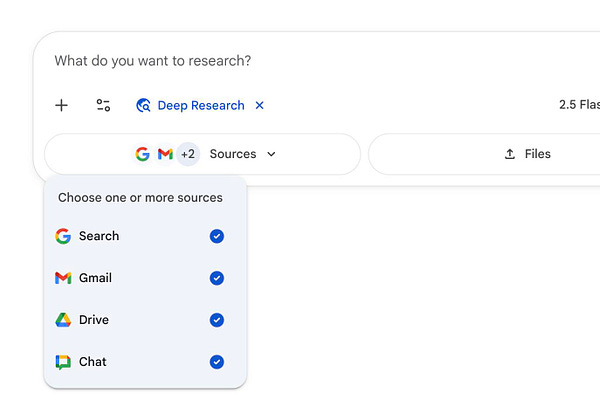Select the Drive entry in sources list
Viewport: 600px width, 400px height.
point(94,320)
